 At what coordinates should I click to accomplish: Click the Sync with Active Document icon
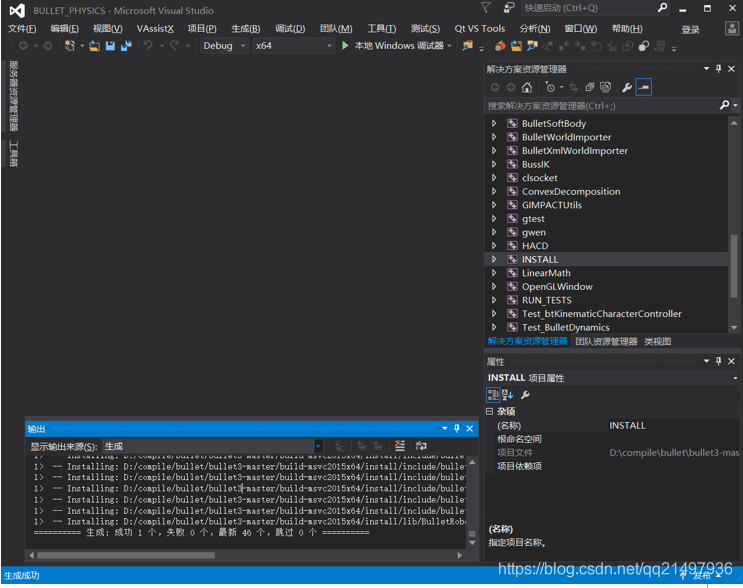click(573, 87)
